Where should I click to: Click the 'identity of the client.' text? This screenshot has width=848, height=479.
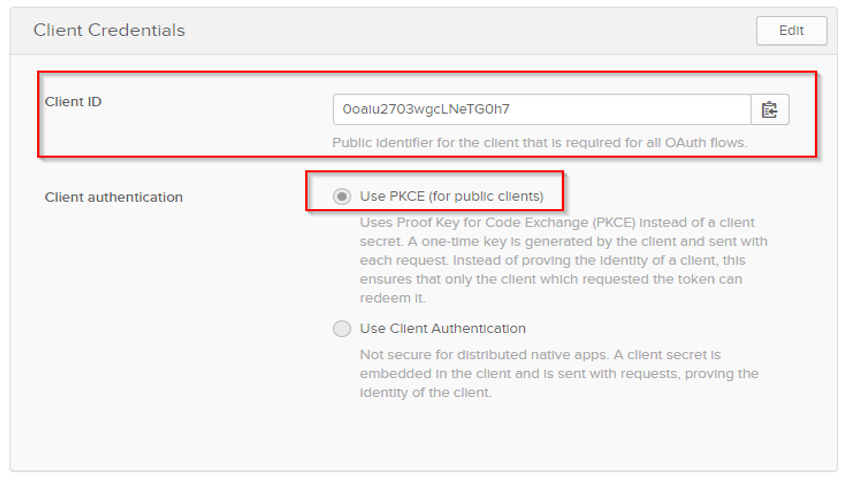425,392
